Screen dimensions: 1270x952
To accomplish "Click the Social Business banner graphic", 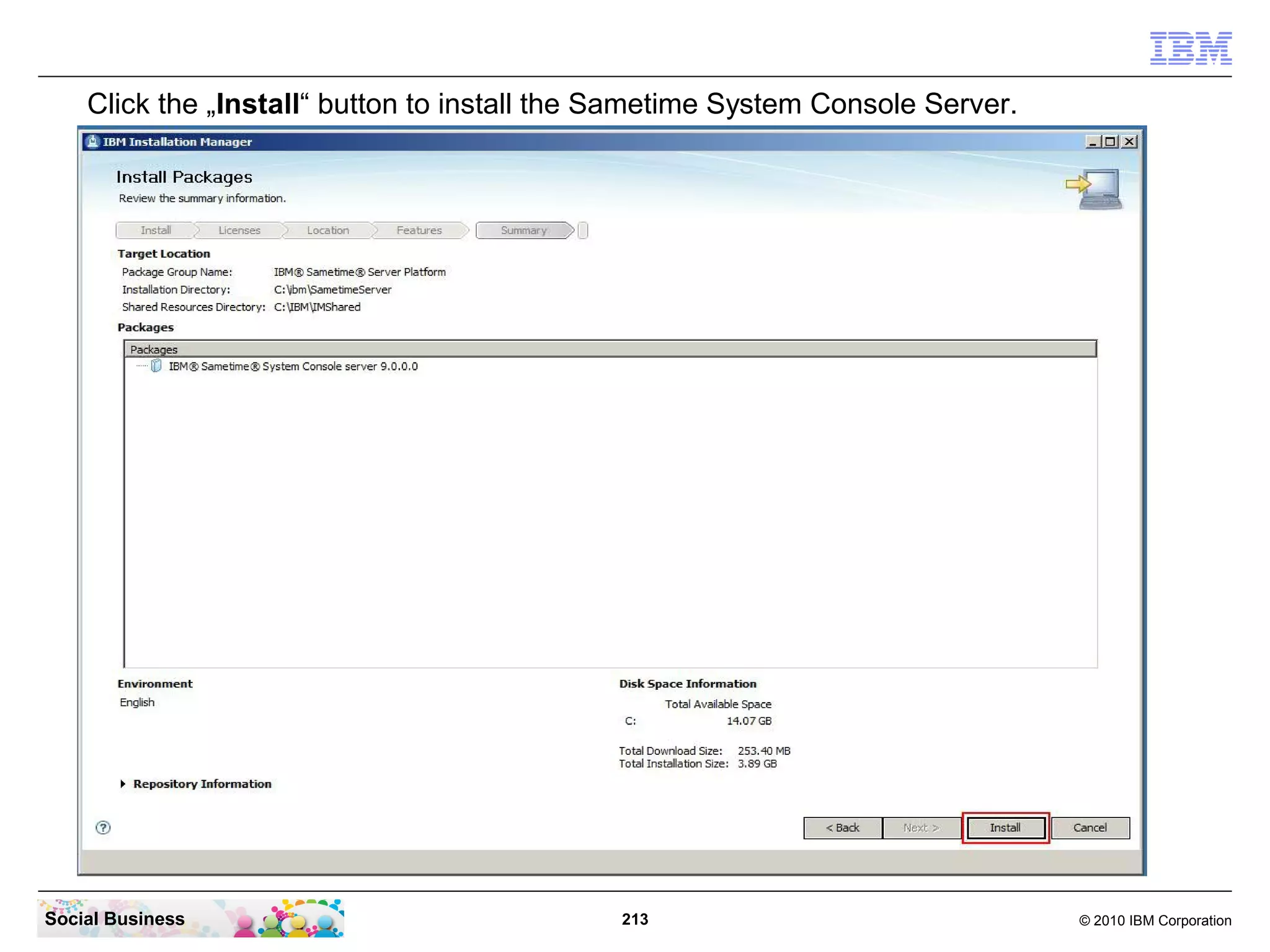I will point(190,918).
